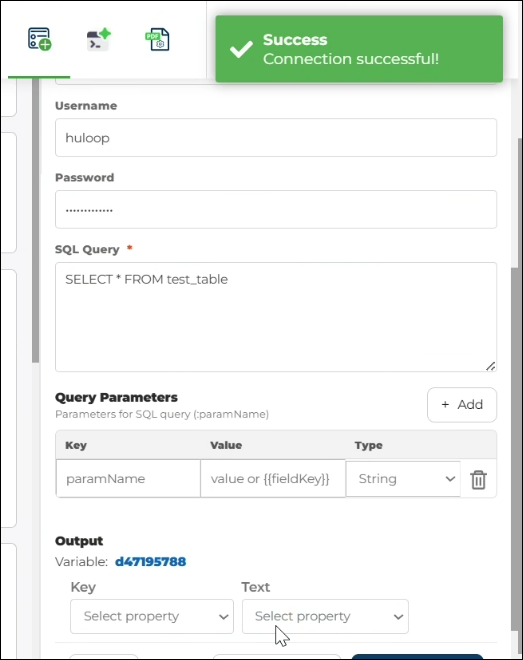Viewport: 523px width, 660px height.
Task: Click the Key column header
Action: pos(76,445)
